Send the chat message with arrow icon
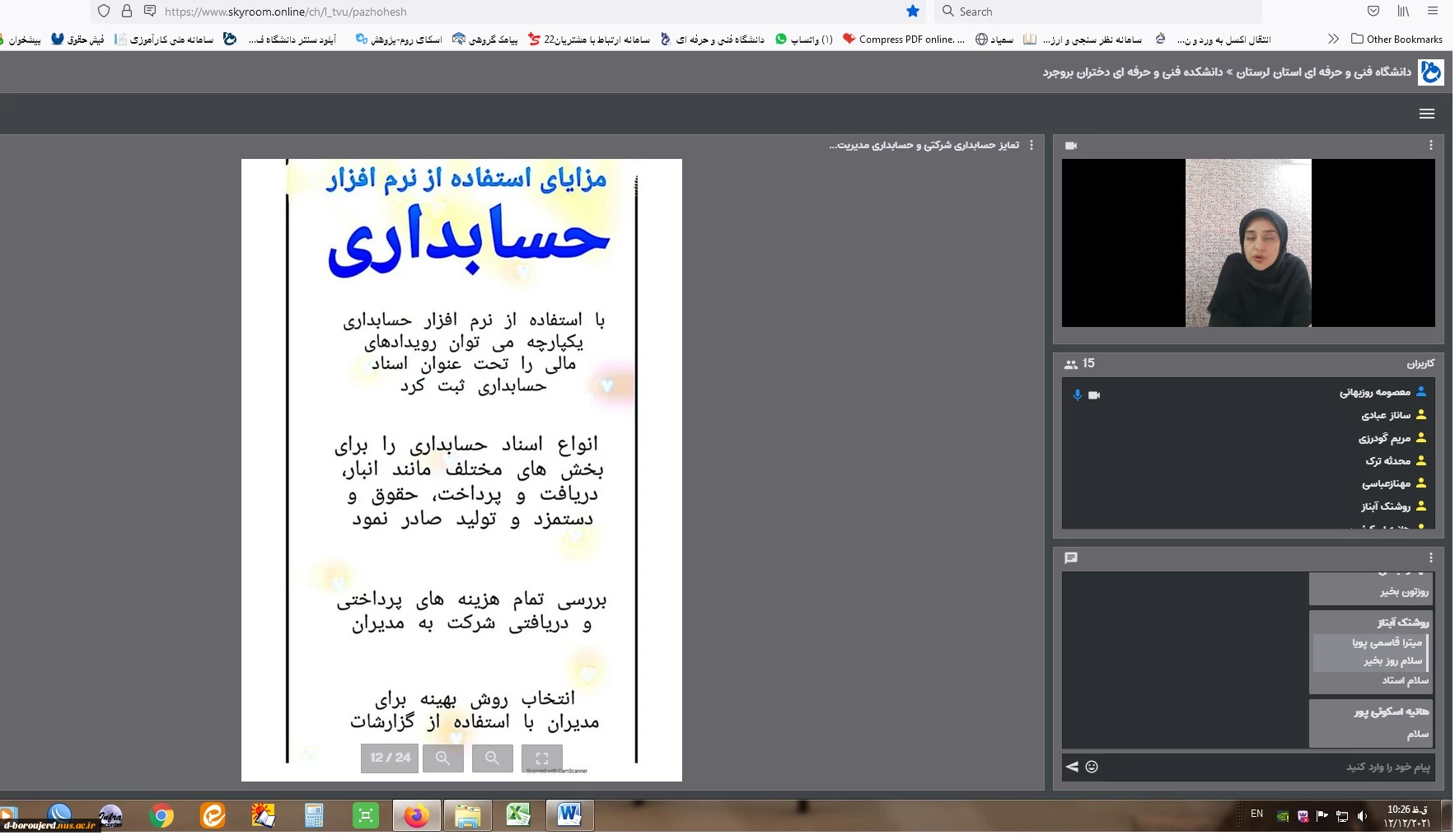The width and height of the screenshot is (1455, 840). pyautogui.click(x=1072, y=767)
